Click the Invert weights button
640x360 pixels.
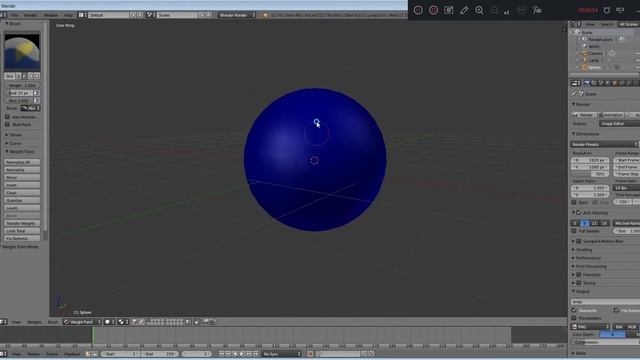click(x=22, y=185)
